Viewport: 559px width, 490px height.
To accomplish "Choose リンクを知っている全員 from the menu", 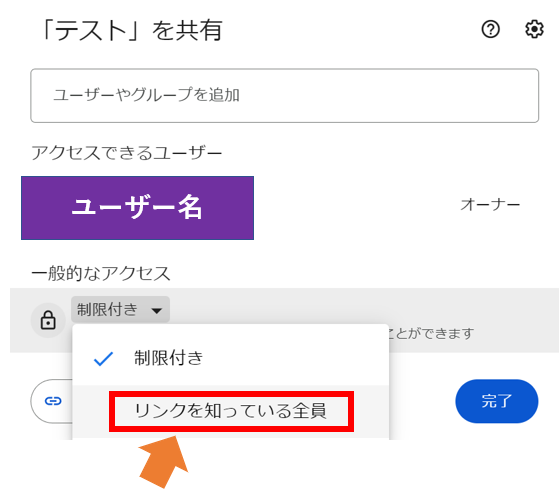I will click(230, 411).
